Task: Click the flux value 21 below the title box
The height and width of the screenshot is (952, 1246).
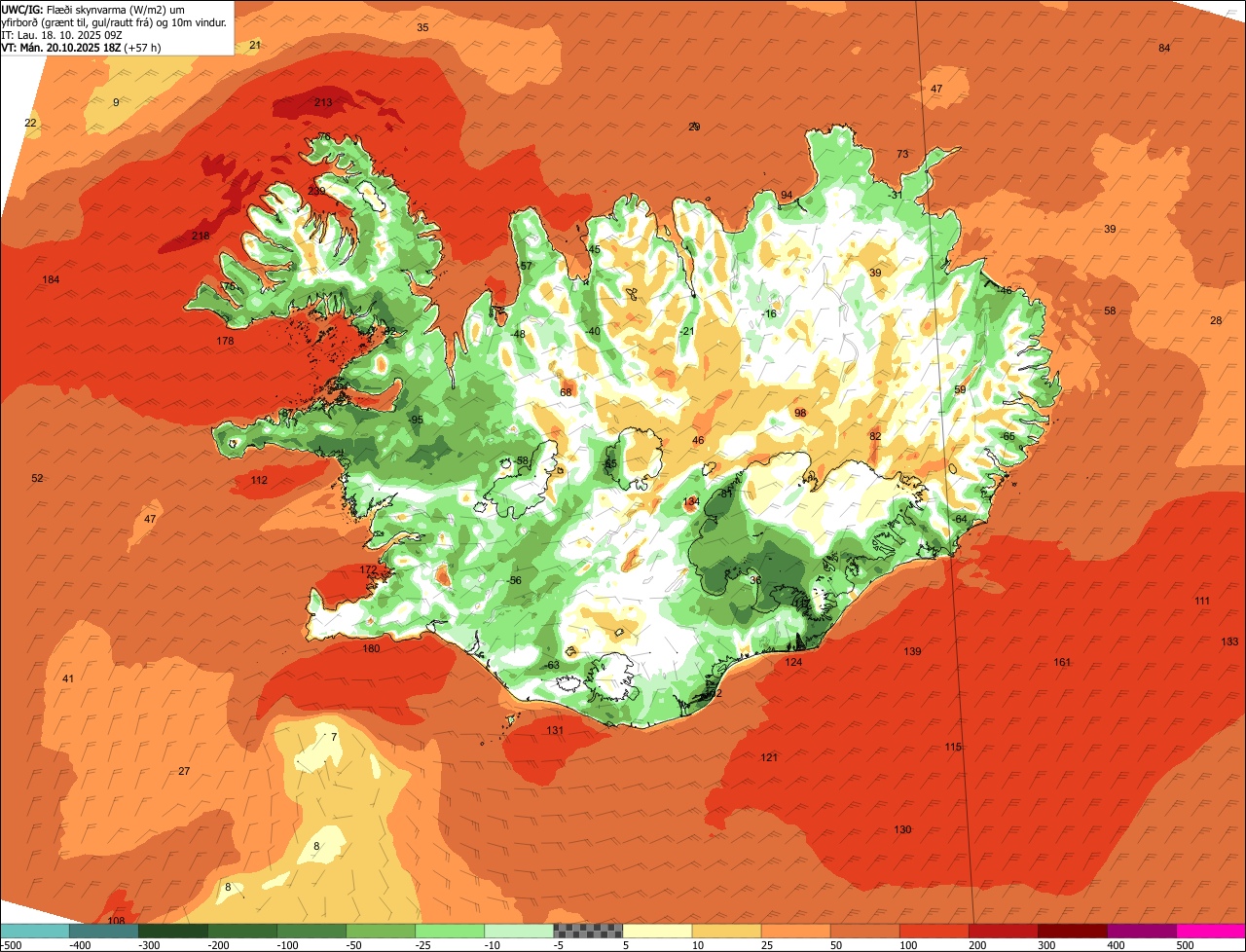Action: [x=255, y=45]
